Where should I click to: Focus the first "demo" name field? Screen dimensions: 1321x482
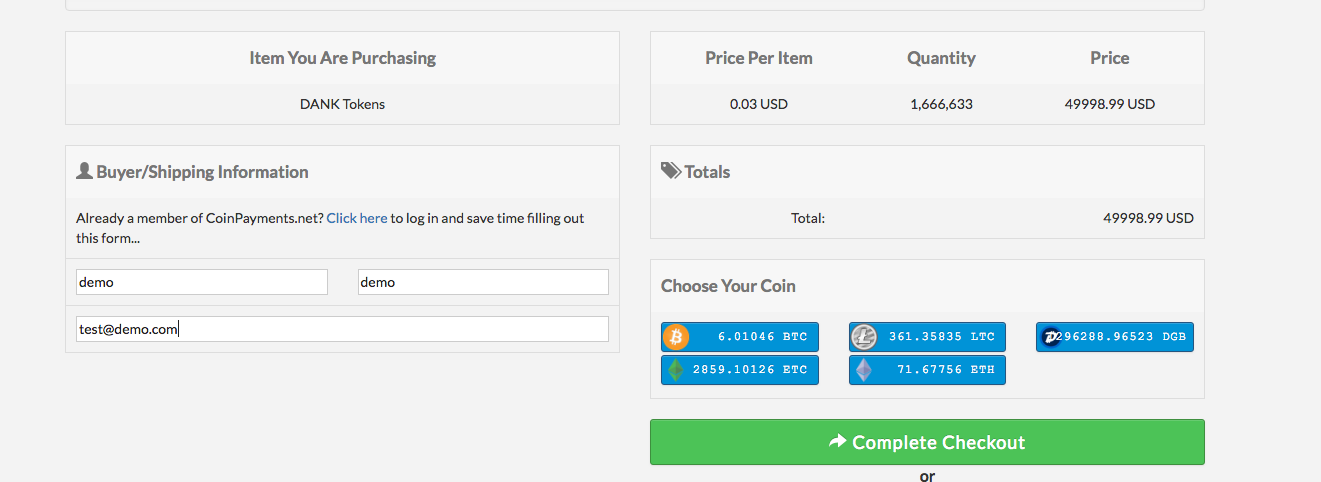pyautogui.click(x=202, y=282)
